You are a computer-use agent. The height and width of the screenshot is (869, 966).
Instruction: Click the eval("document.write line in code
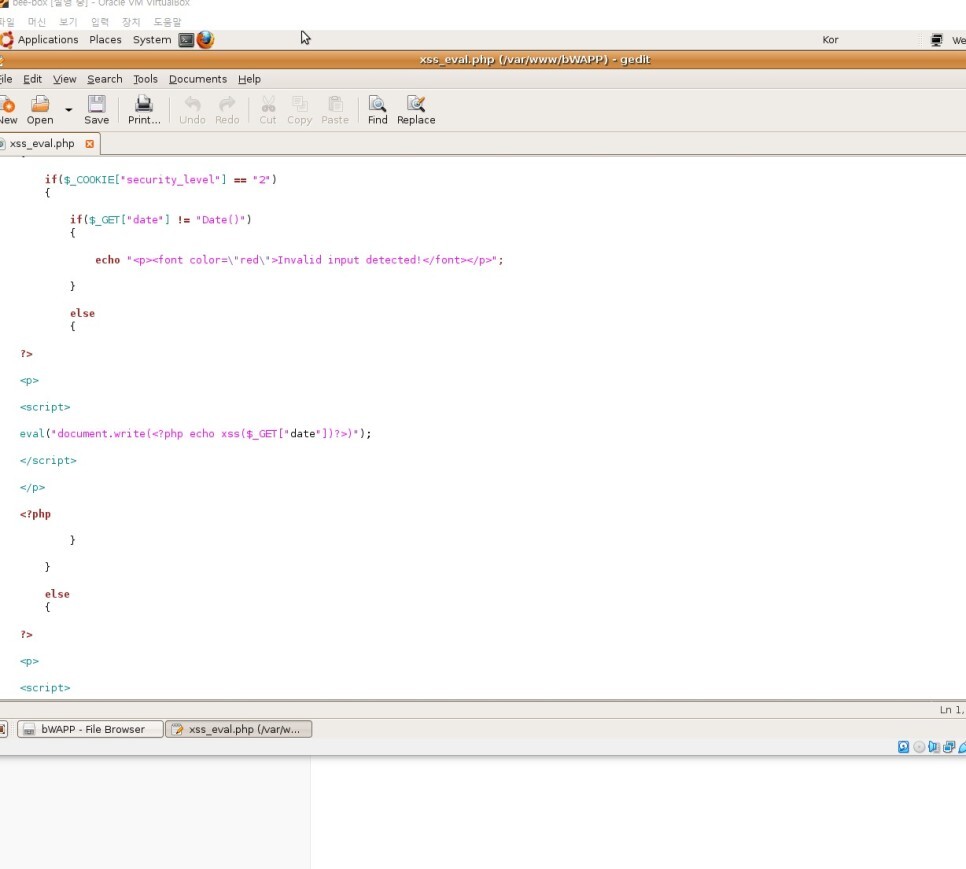coord(195,434)
